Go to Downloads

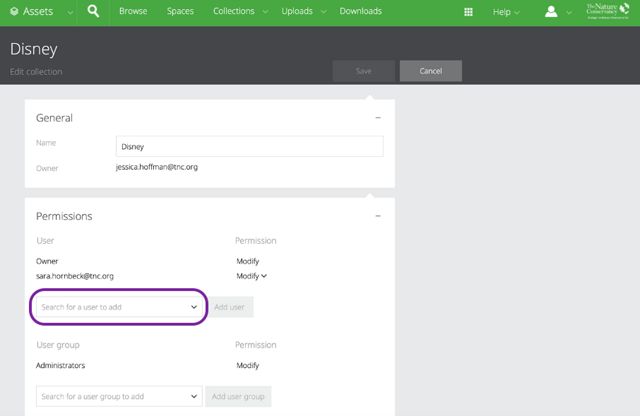point(360,12)
